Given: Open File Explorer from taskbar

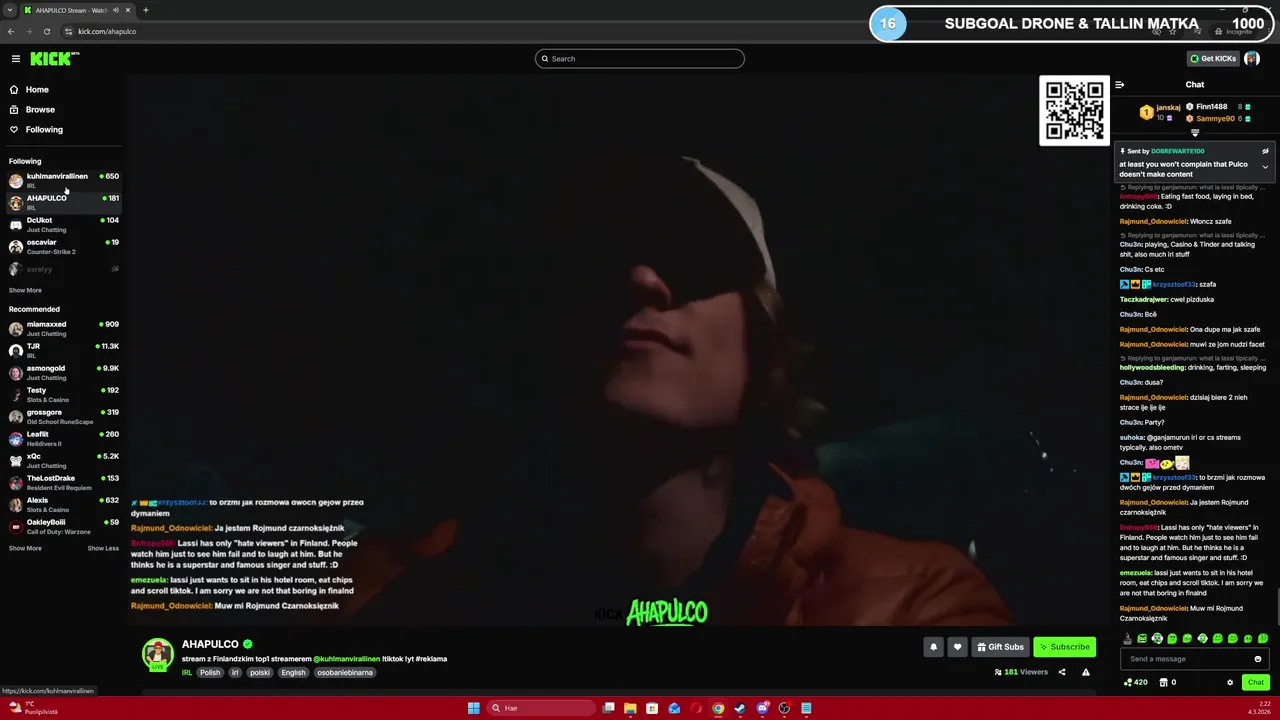Looking at the screenshot, I should pos(630,708).
